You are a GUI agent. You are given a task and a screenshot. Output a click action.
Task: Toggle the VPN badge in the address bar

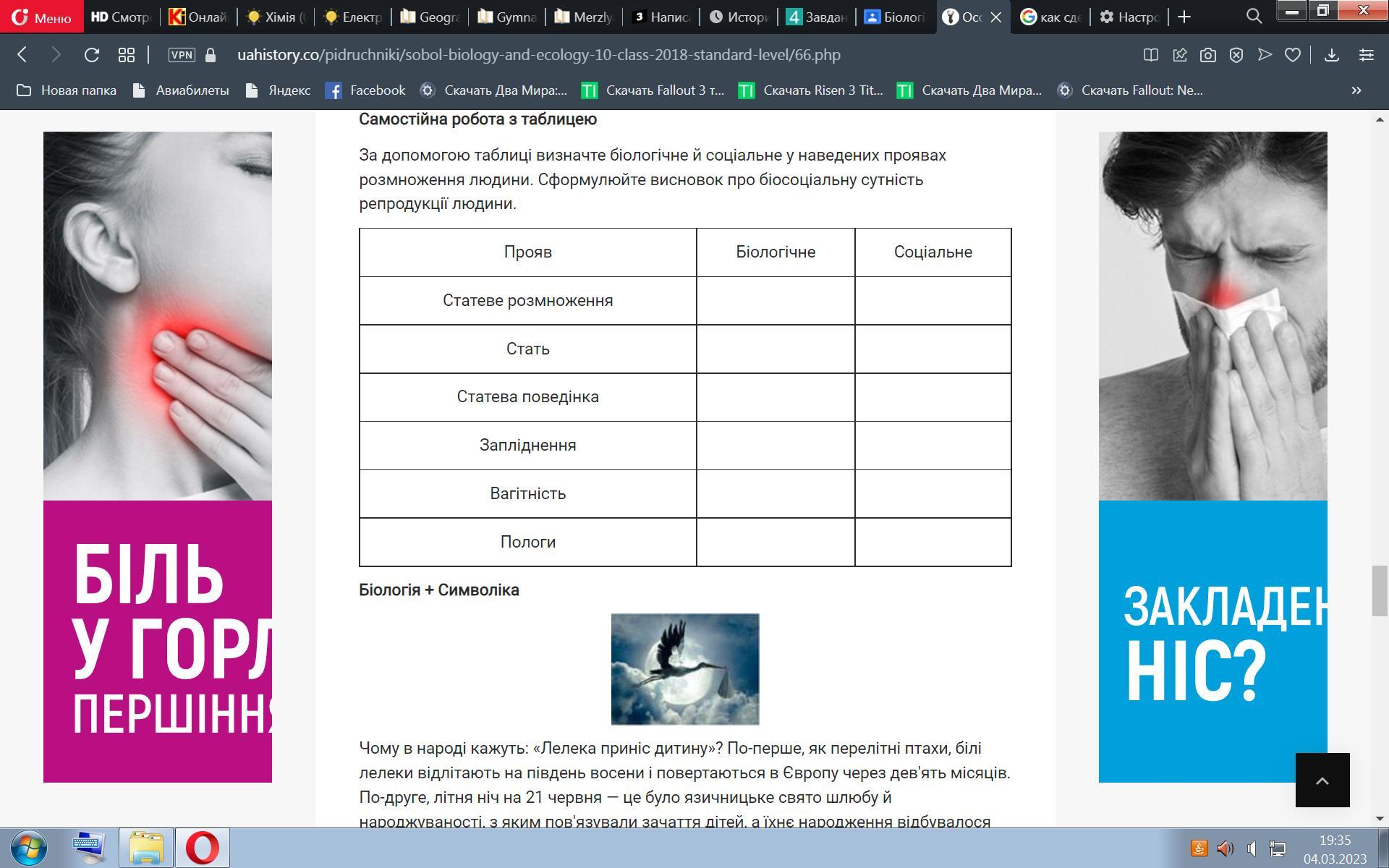click(182, 55)
